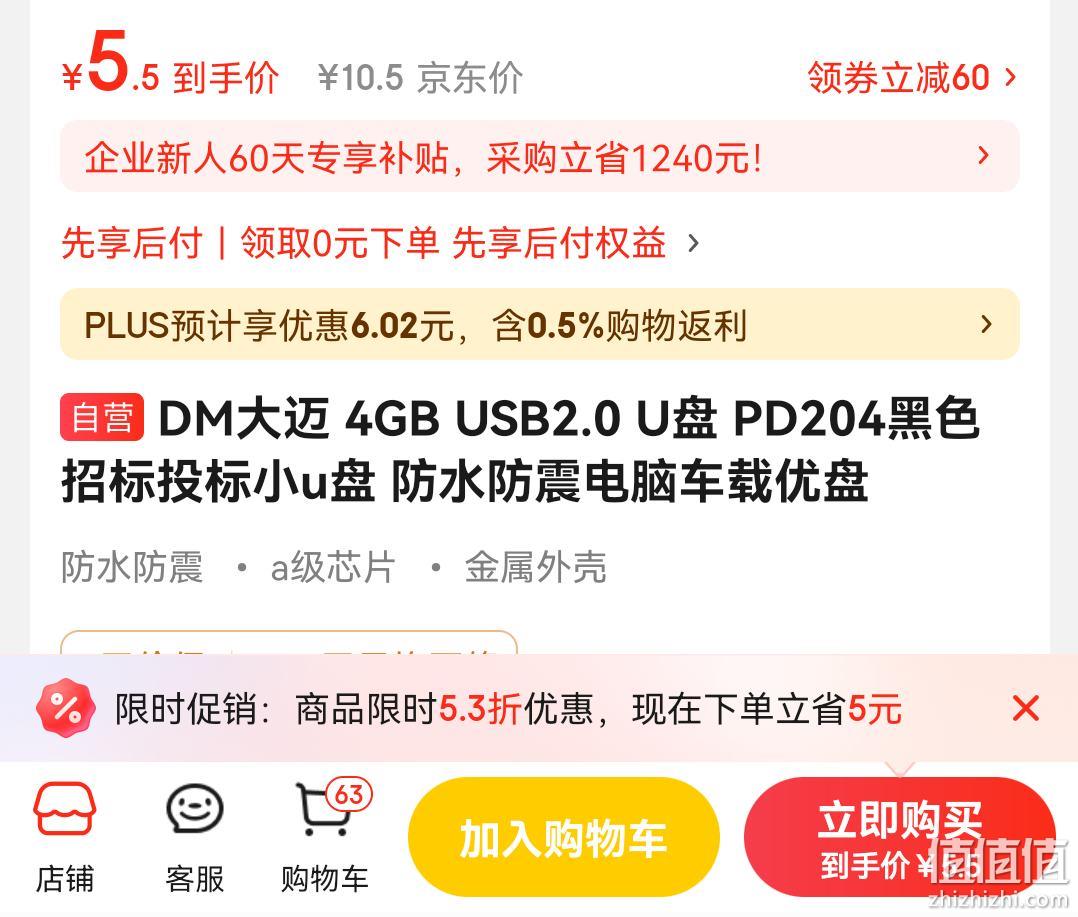Image resolution: width=1078 pixels, height=917 pixels.
Task: Tap the red percent promotion icon
Action: tap(65, 709)
